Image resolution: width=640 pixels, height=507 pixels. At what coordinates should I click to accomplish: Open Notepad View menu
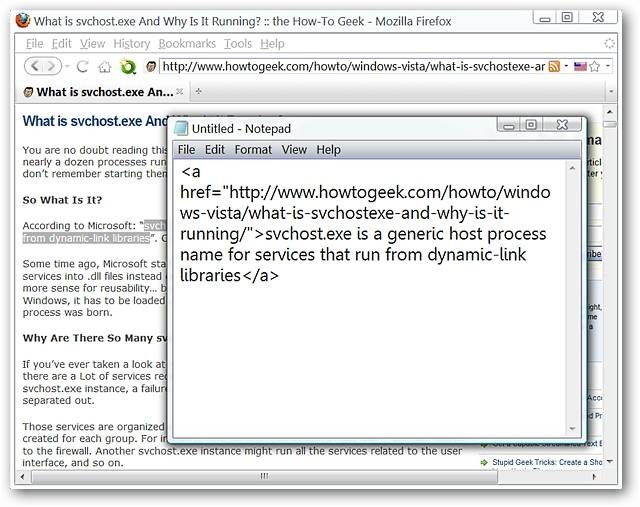coord(294,149)
